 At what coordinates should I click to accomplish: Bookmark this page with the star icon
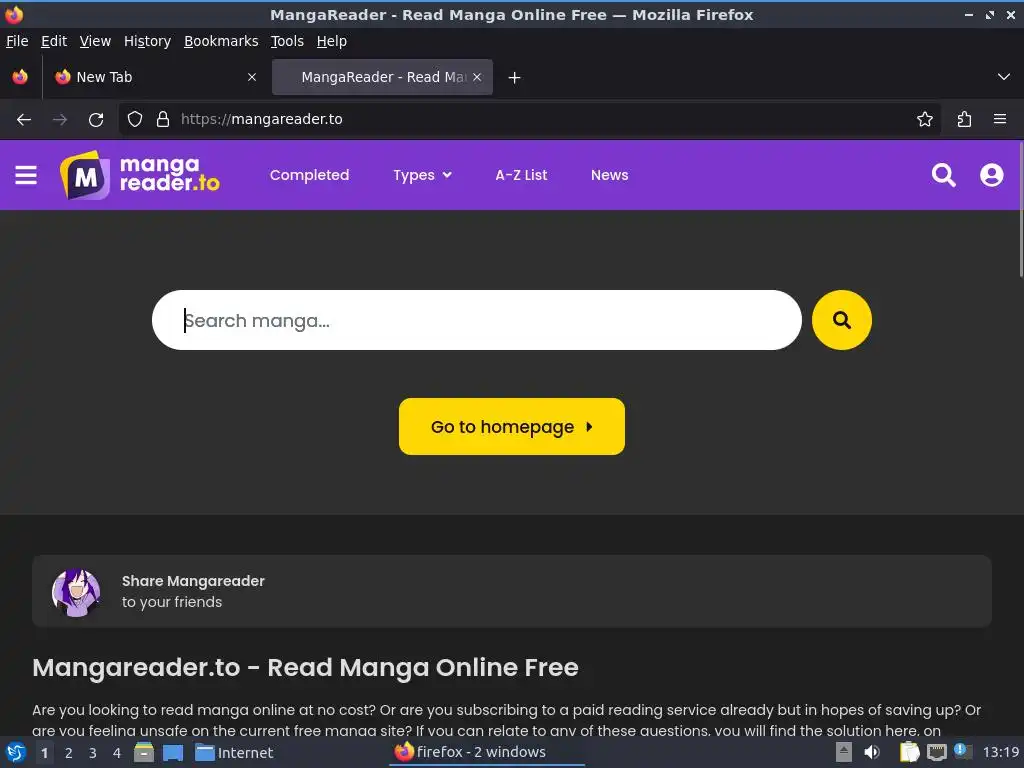click(925, 120)
